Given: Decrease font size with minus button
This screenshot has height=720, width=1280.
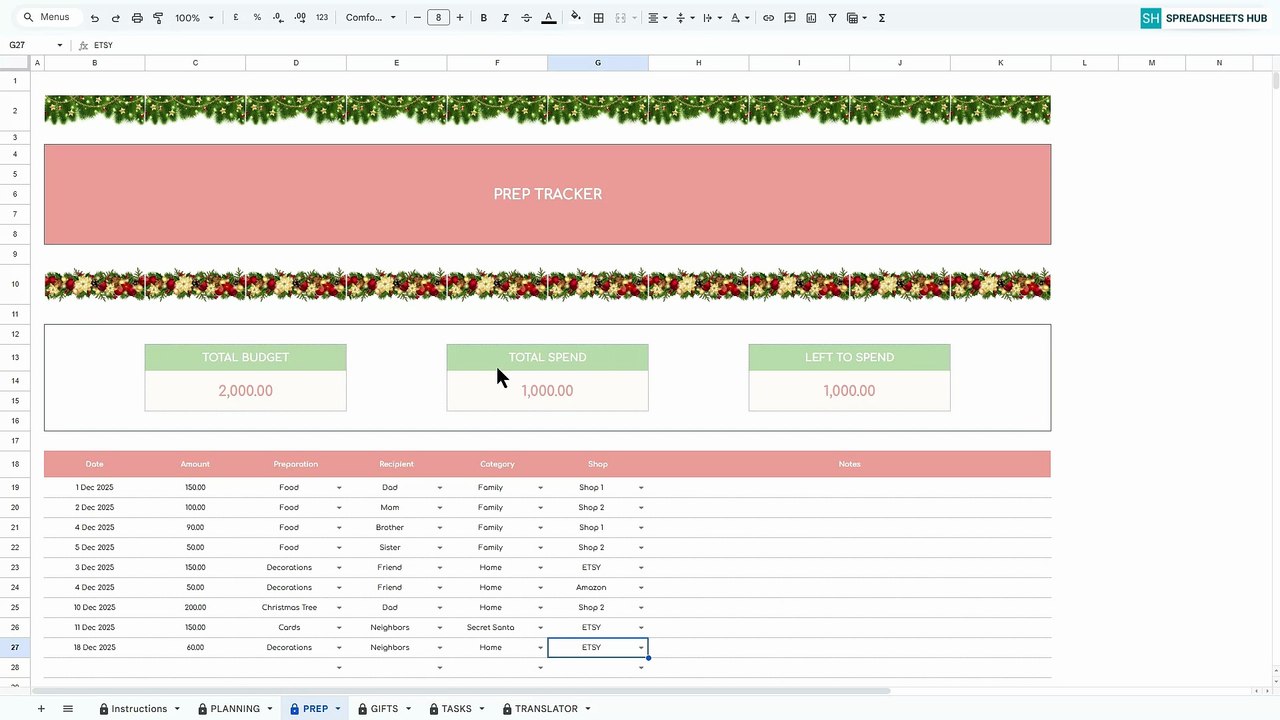Looking at the screenshot, I should point(417,18).
